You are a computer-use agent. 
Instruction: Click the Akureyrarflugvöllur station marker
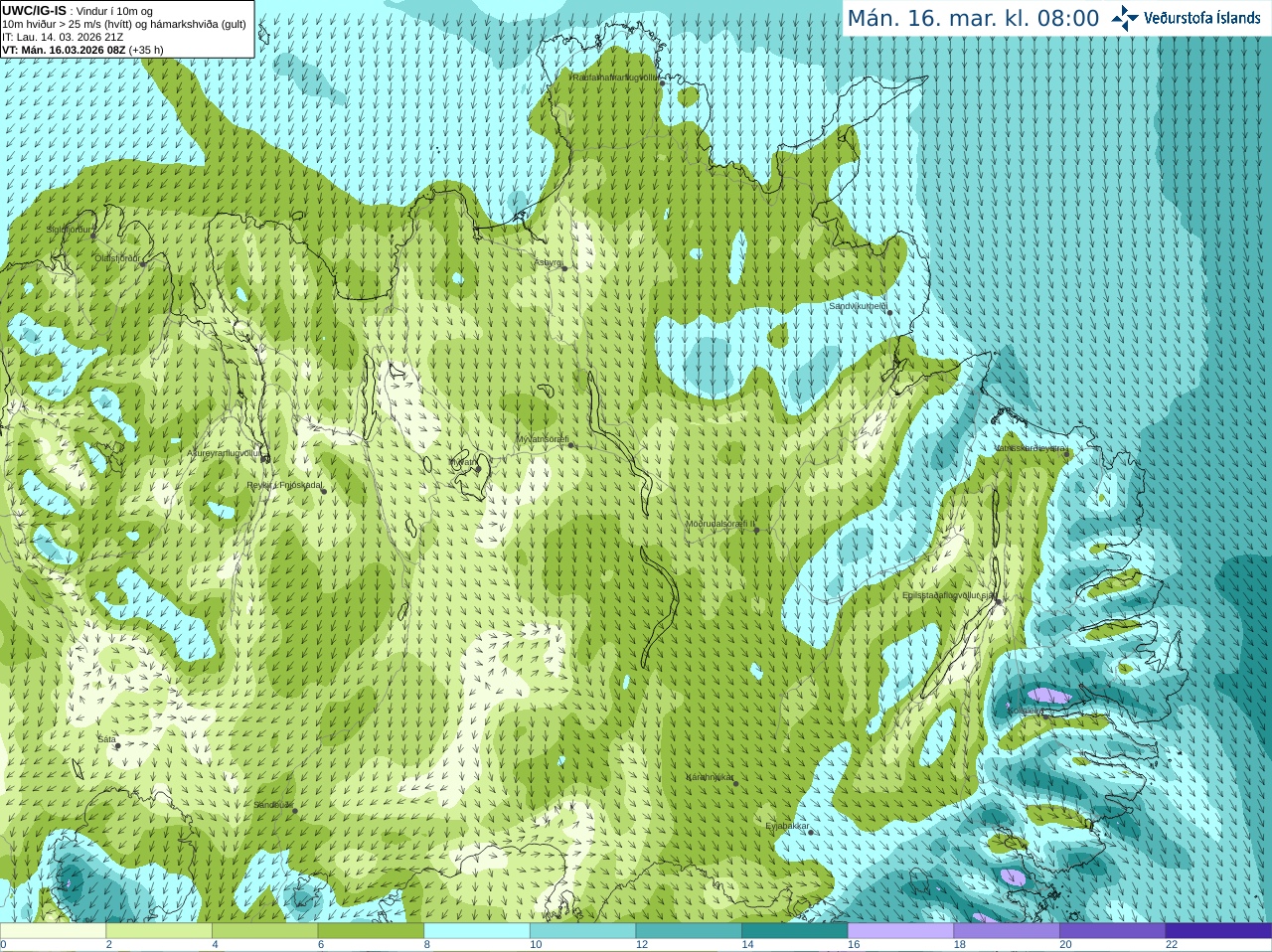click(x=265, y=458)
